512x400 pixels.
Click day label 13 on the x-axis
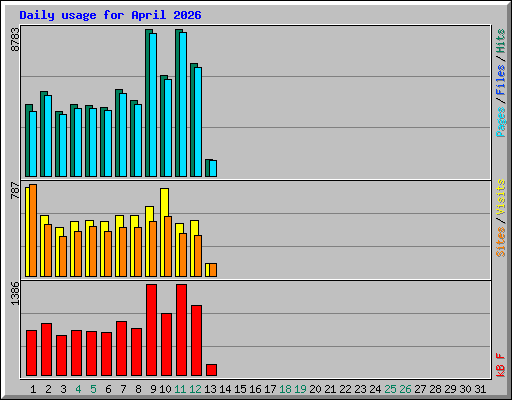tap(210, 389)
